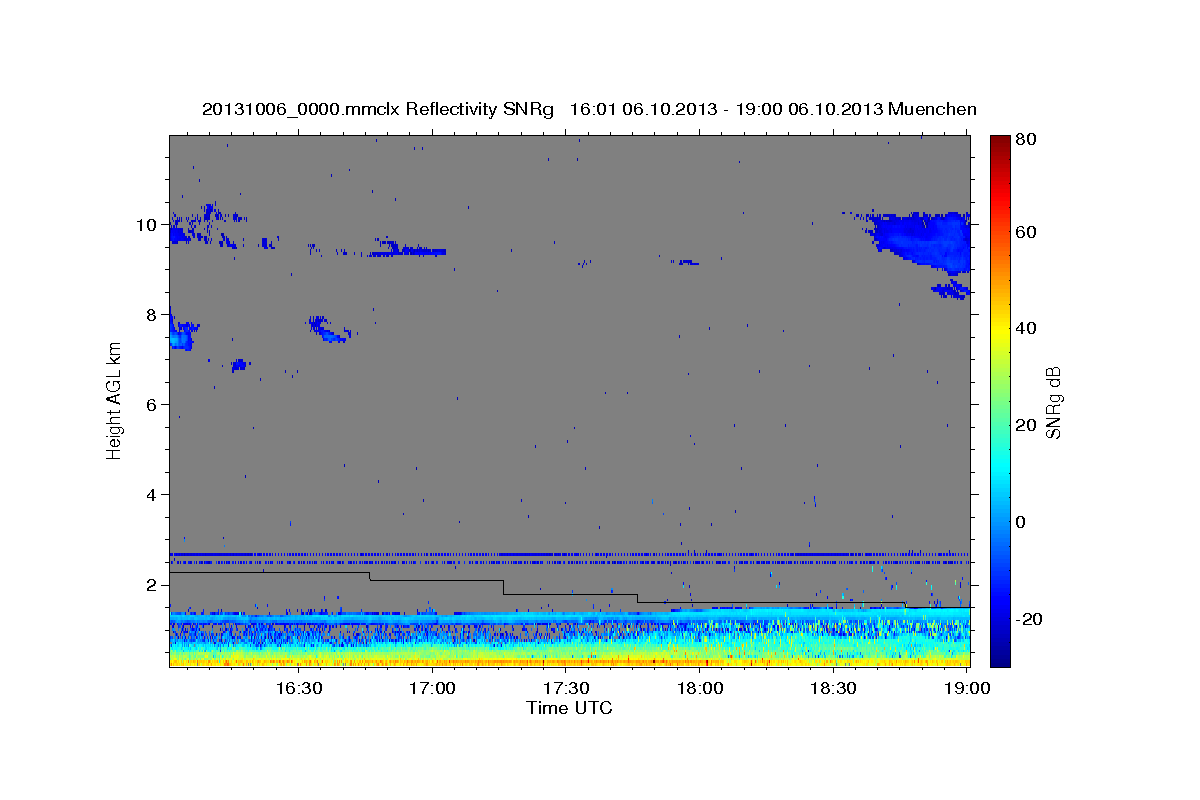Image resolution: width=1200 pixels, height=800 pixels.
Task: Click the height tick label 2
Action: pyautogui.click(x=153, y=585)
